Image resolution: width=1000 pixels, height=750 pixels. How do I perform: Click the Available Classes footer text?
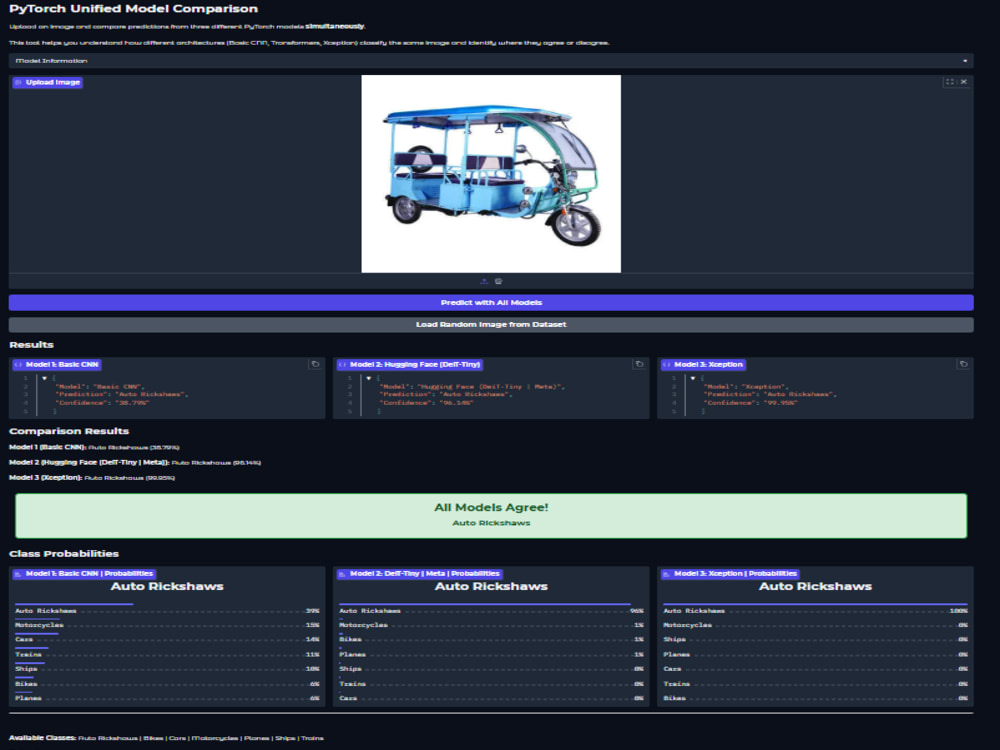coord(166,738)
